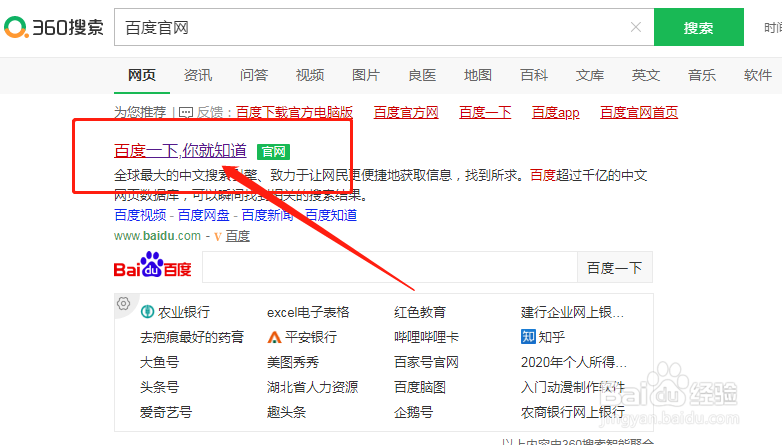Open suggestion 百度官方网

tap(406, 112)
